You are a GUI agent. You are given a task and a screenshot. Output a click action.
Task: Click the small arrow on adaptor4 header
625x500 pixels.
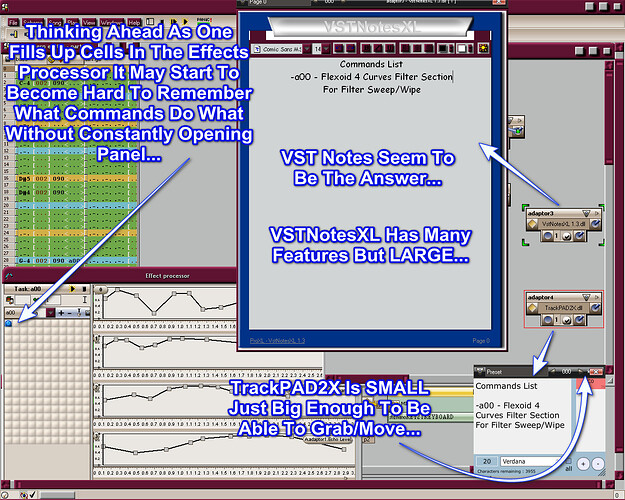coord(597,297)
